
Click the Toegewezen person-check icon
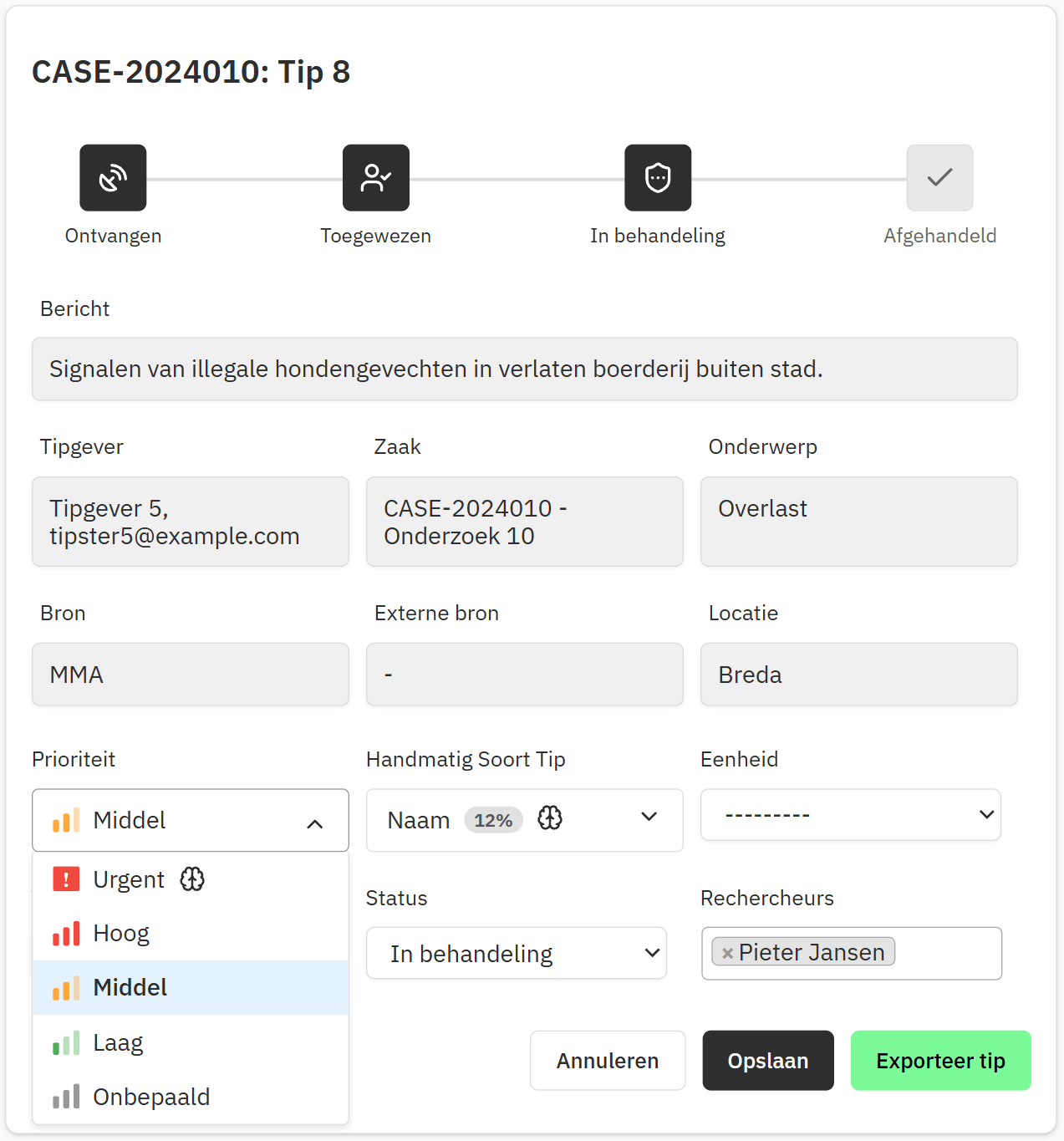click(375, 178)
